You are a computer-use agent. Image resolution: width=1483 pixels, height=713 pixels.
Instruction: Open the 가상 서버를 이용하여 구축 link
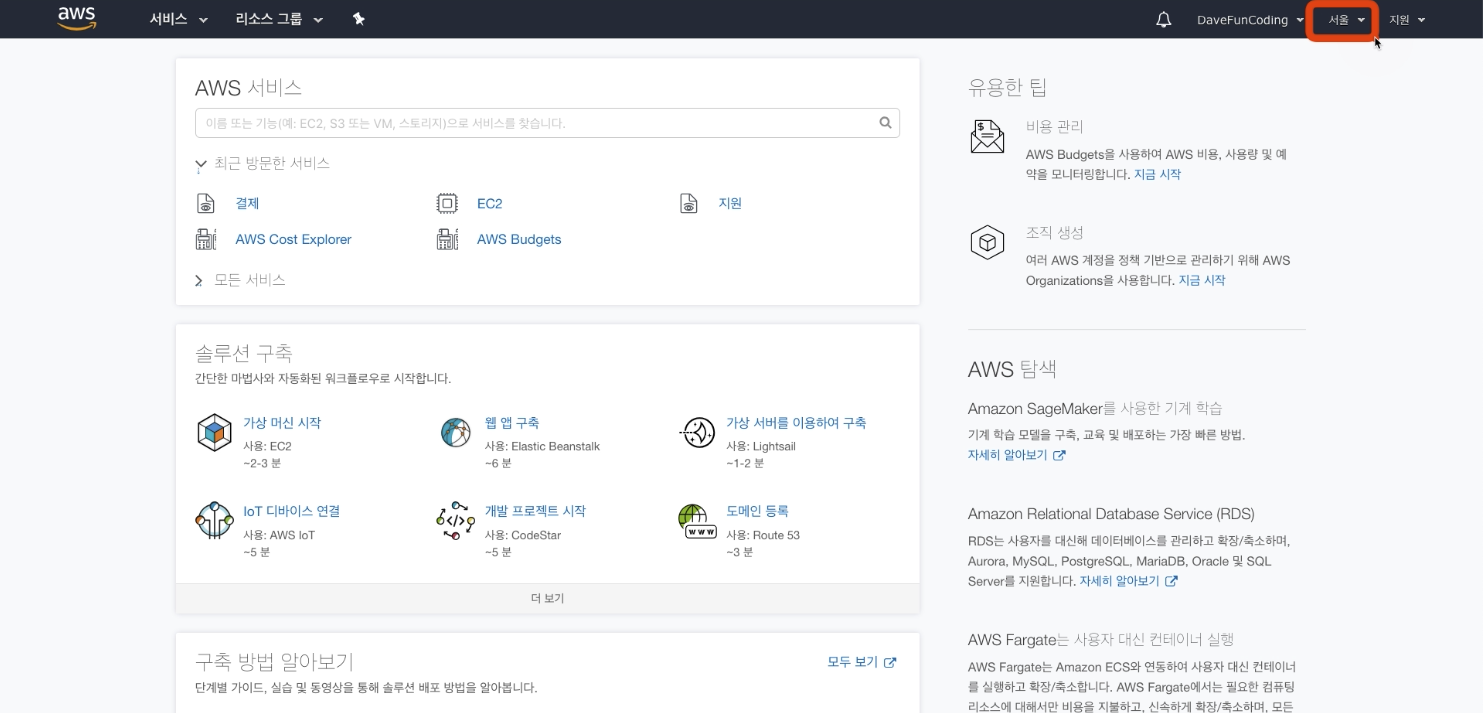coord(796,423)
